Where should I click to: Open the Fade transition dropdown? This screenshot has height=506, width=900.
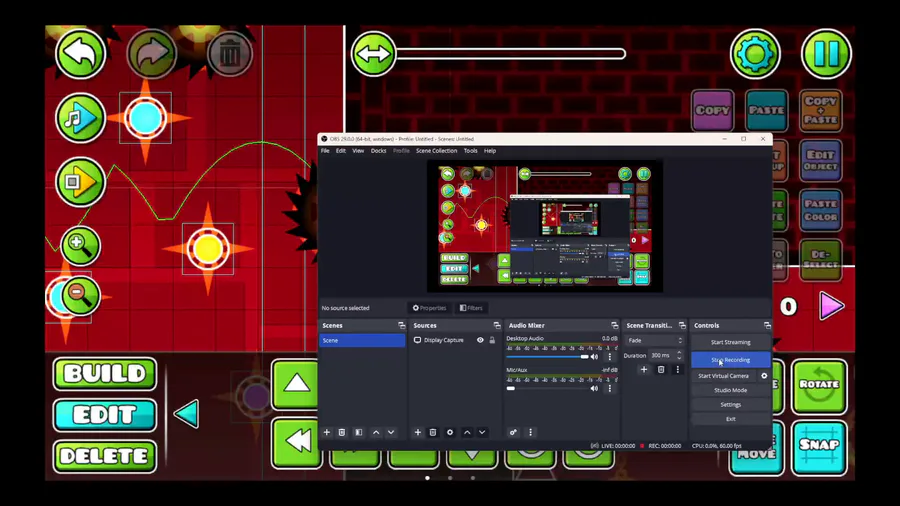pos(654,340)
